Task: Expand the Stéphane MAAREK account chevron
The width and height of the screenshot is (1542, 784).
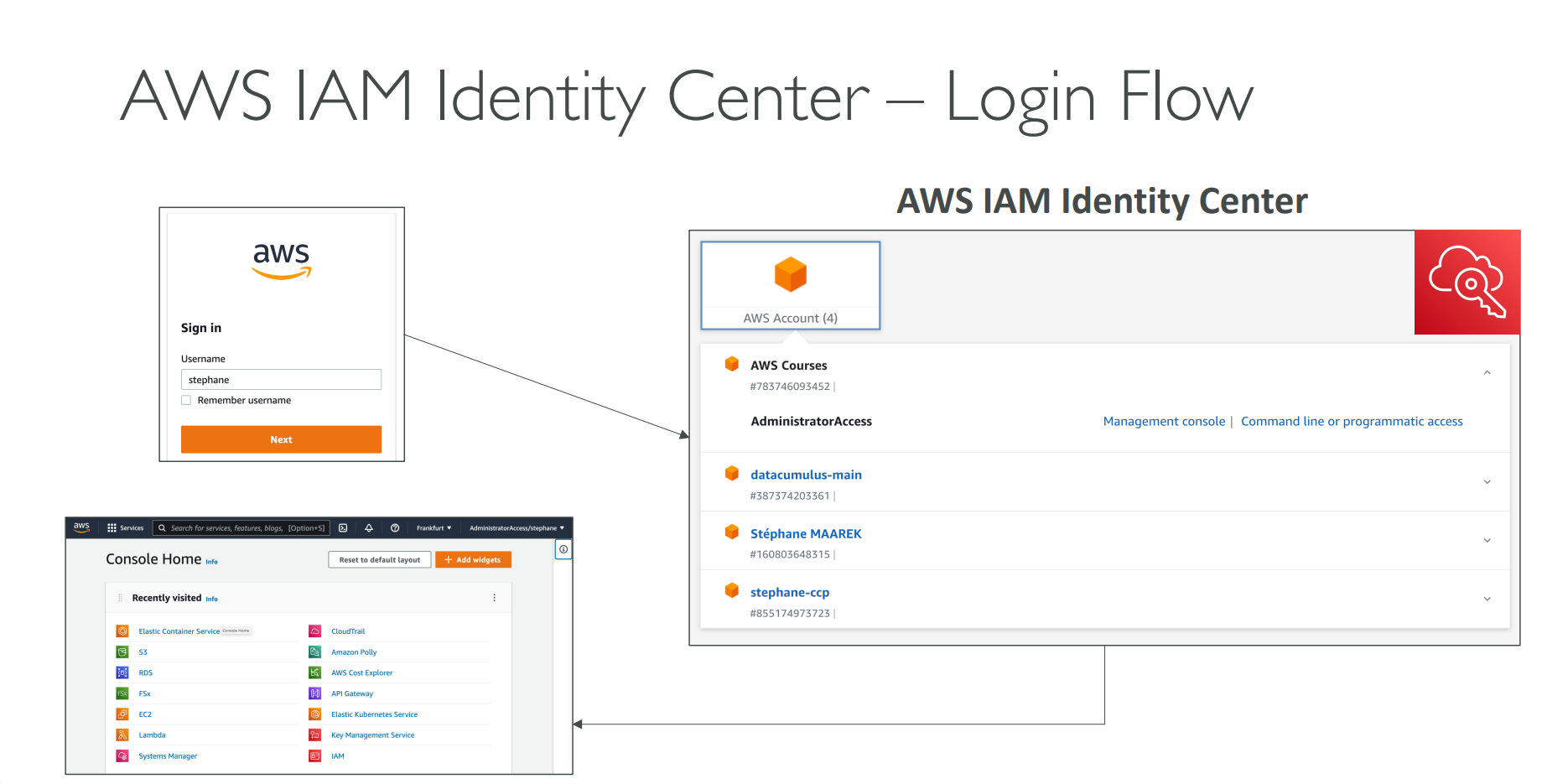Action: (x=1487, y=541)
